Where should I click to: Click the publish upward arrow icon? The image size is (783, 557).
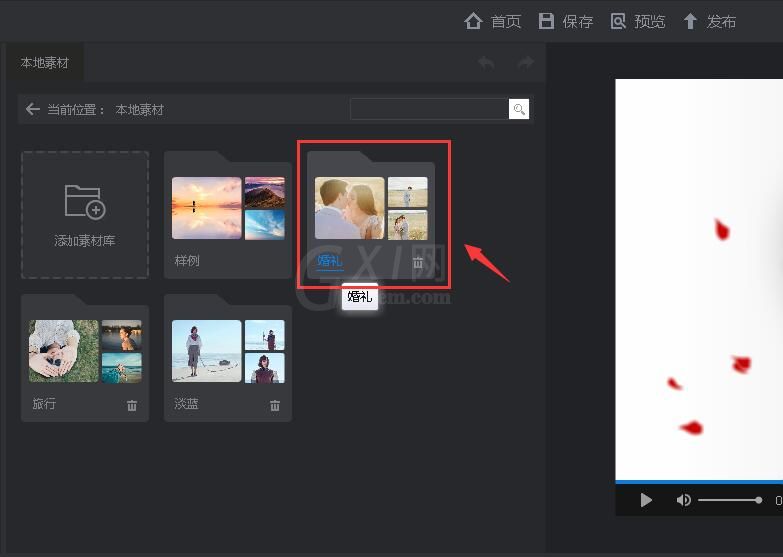690,21
